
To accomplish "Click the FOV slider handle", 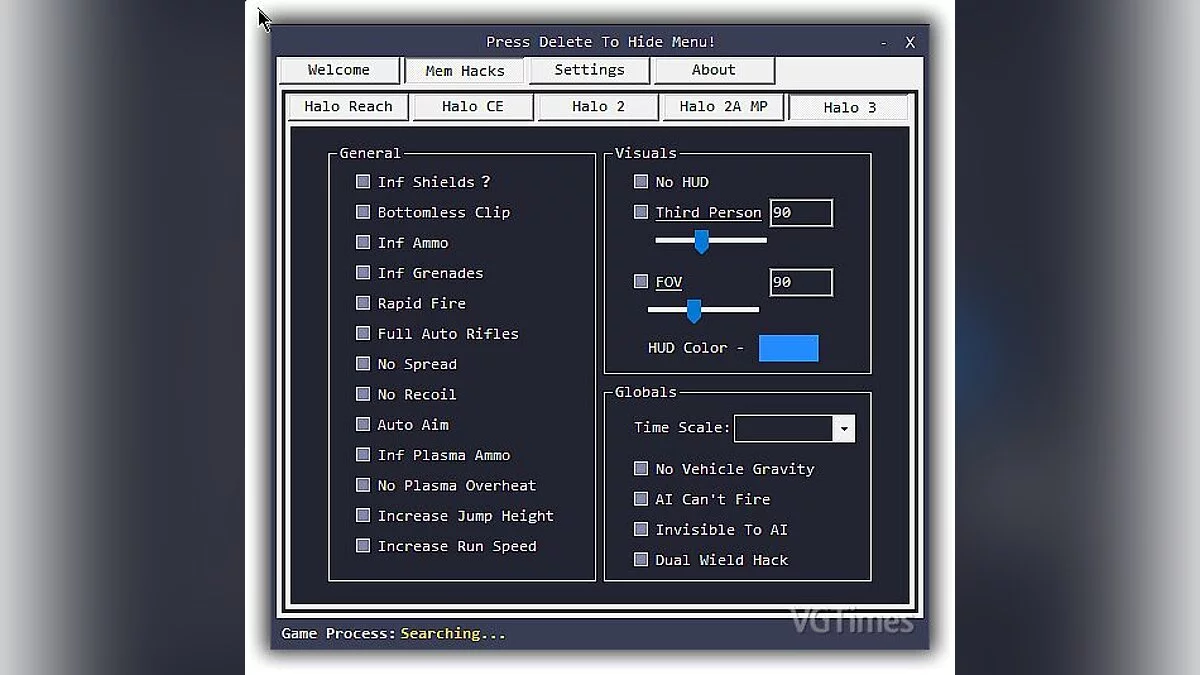I will tap(693, 311).
